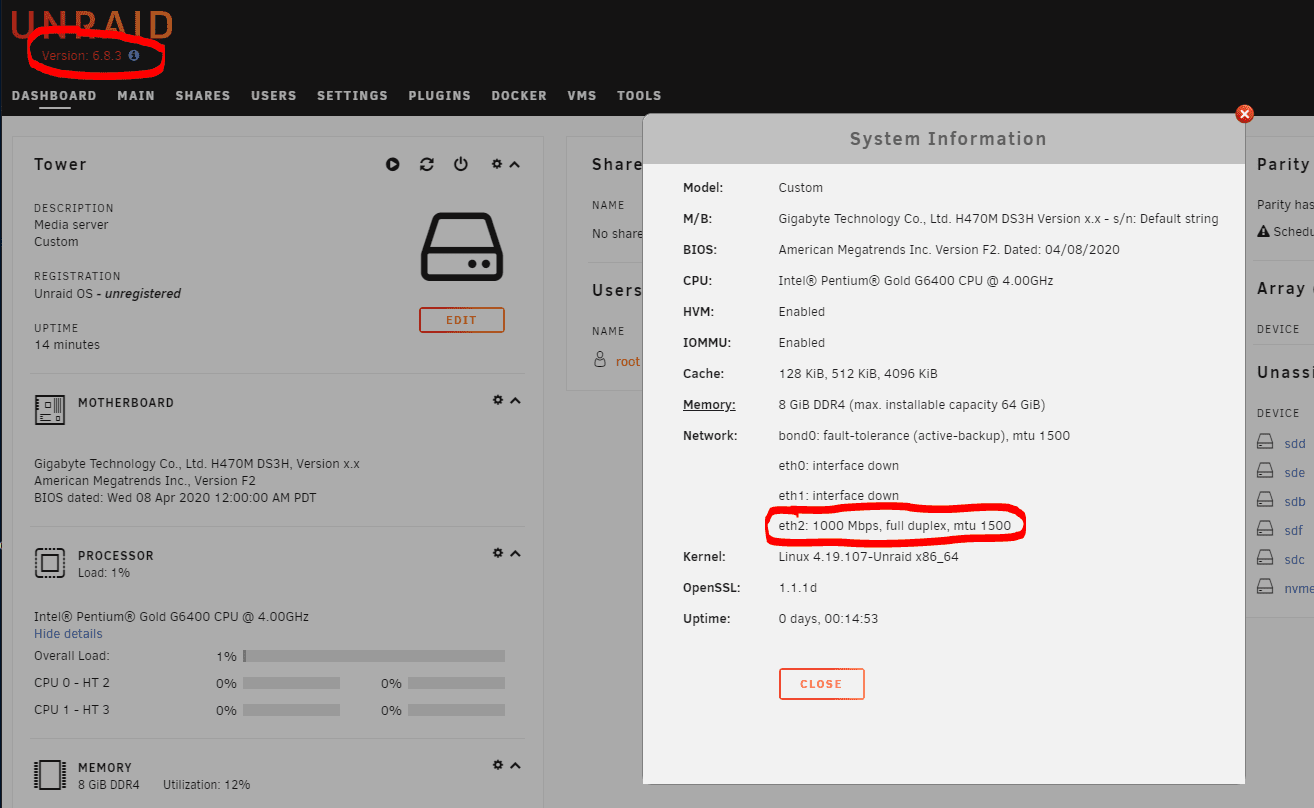Click the UNRAID logo
Screen dimensions: 1314x808
(92, 25)
